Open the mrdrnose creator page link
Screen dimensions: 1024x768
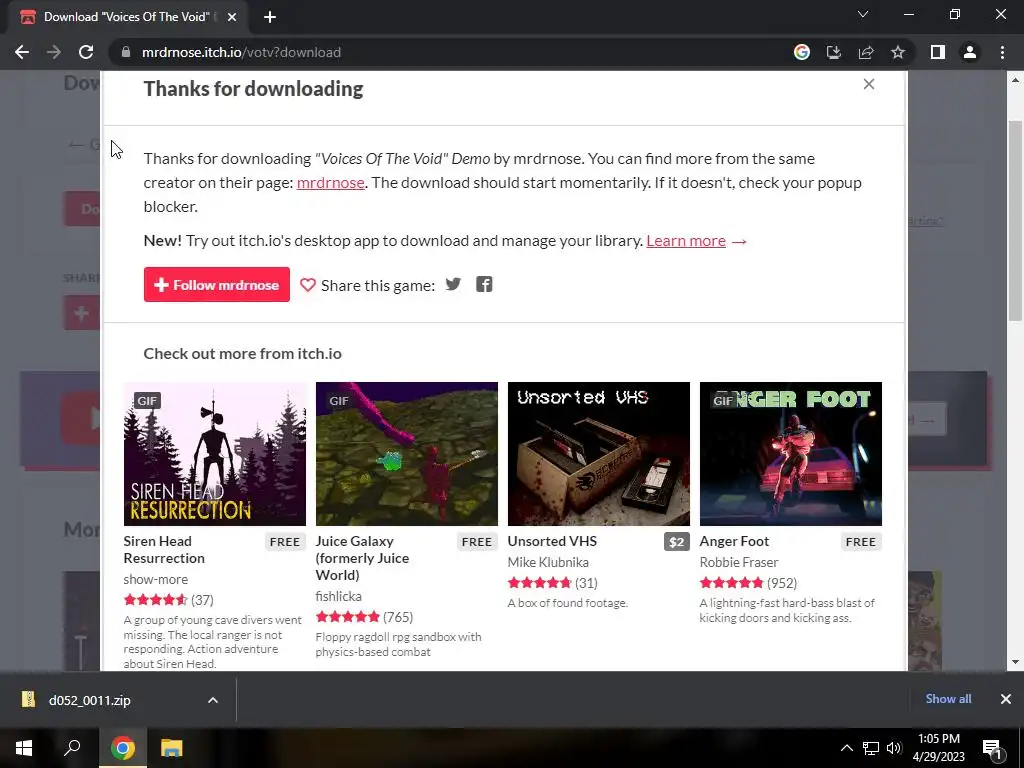330,182
